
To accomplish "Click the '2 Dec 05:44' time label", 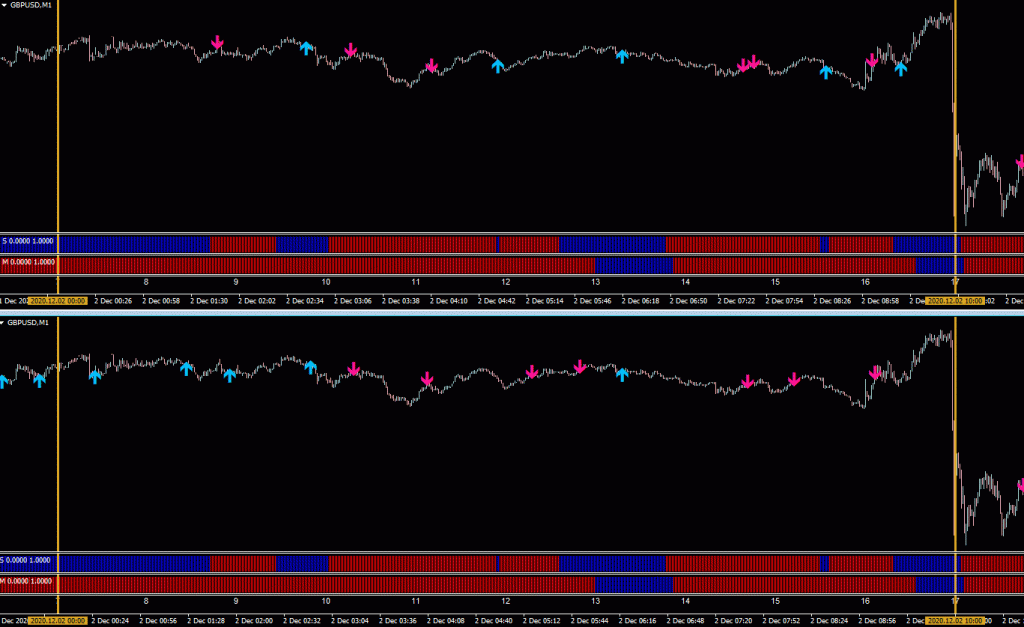I will [x=590, y=620].
